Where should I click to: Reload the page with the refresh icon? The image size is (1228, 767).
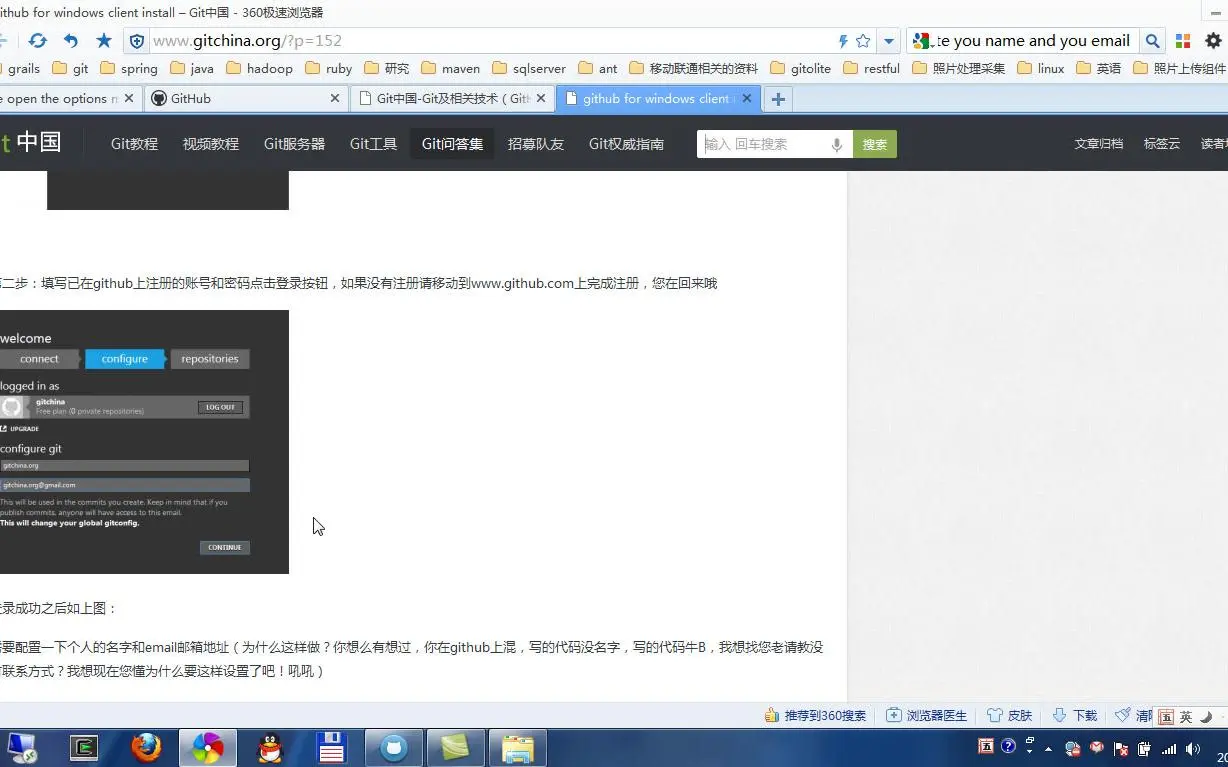click(37, 41)
